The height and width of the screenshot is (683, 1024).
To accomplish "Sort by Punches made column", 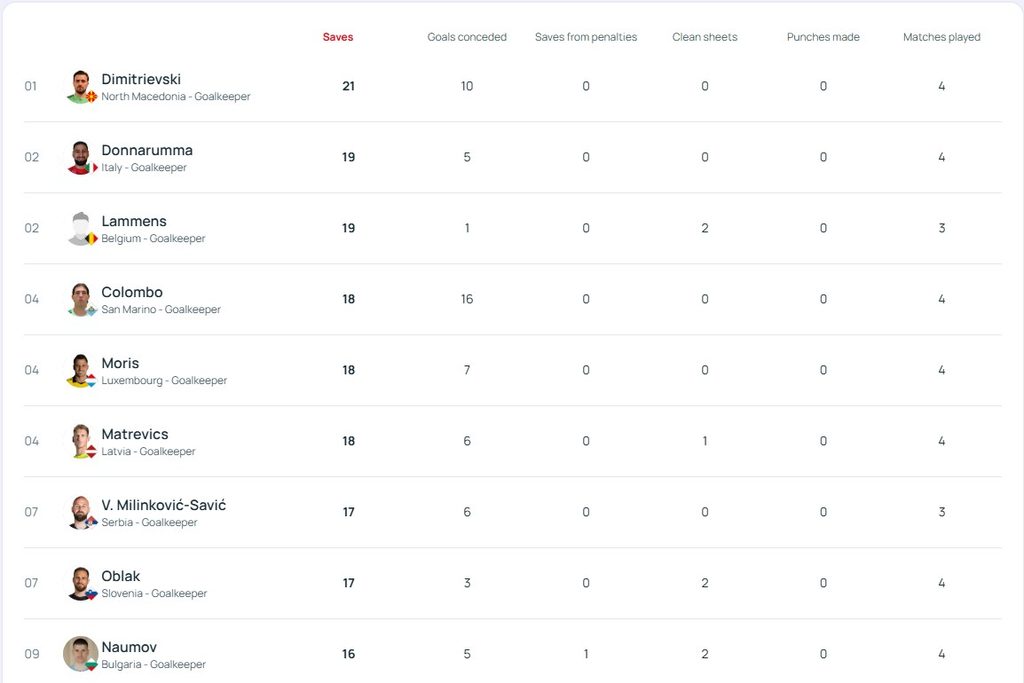I will point(823,37).
